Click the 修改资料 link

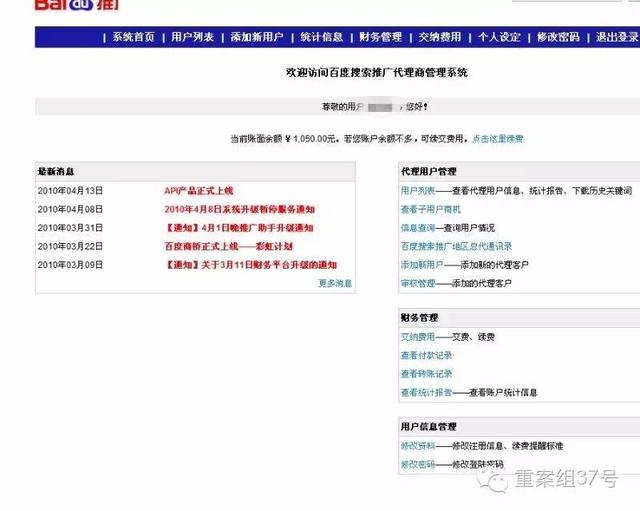click(x=417, y=446)
